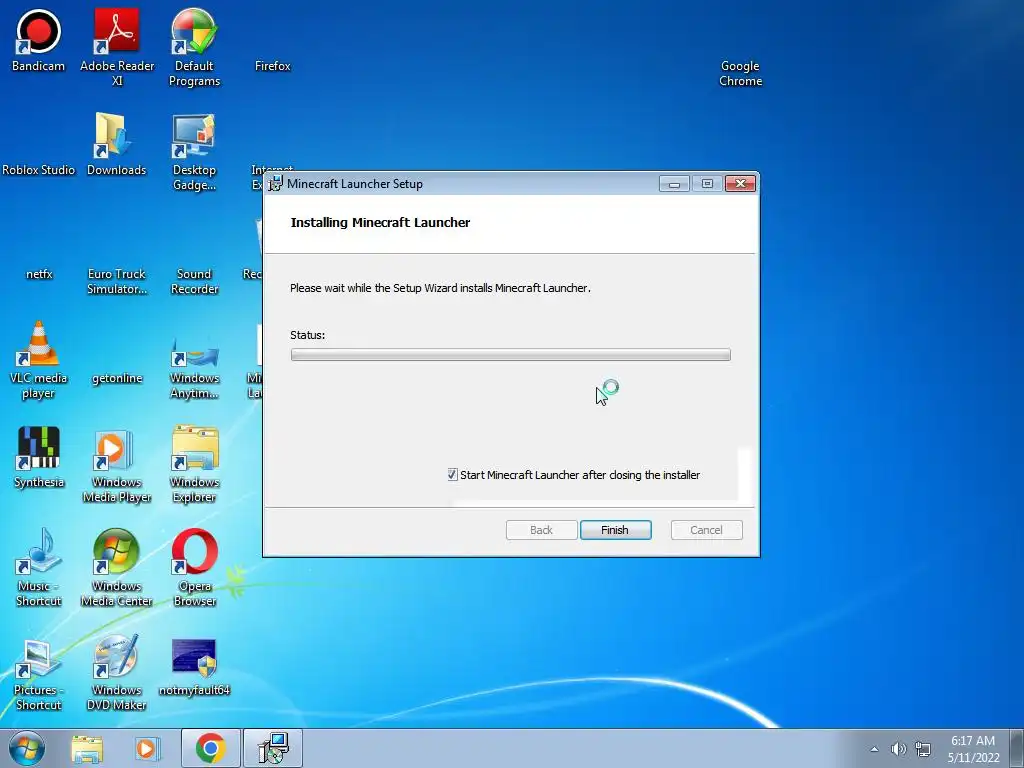1024x768 pixels.
Task: Show hidden tray icons arrow
Action: point(874,749)
